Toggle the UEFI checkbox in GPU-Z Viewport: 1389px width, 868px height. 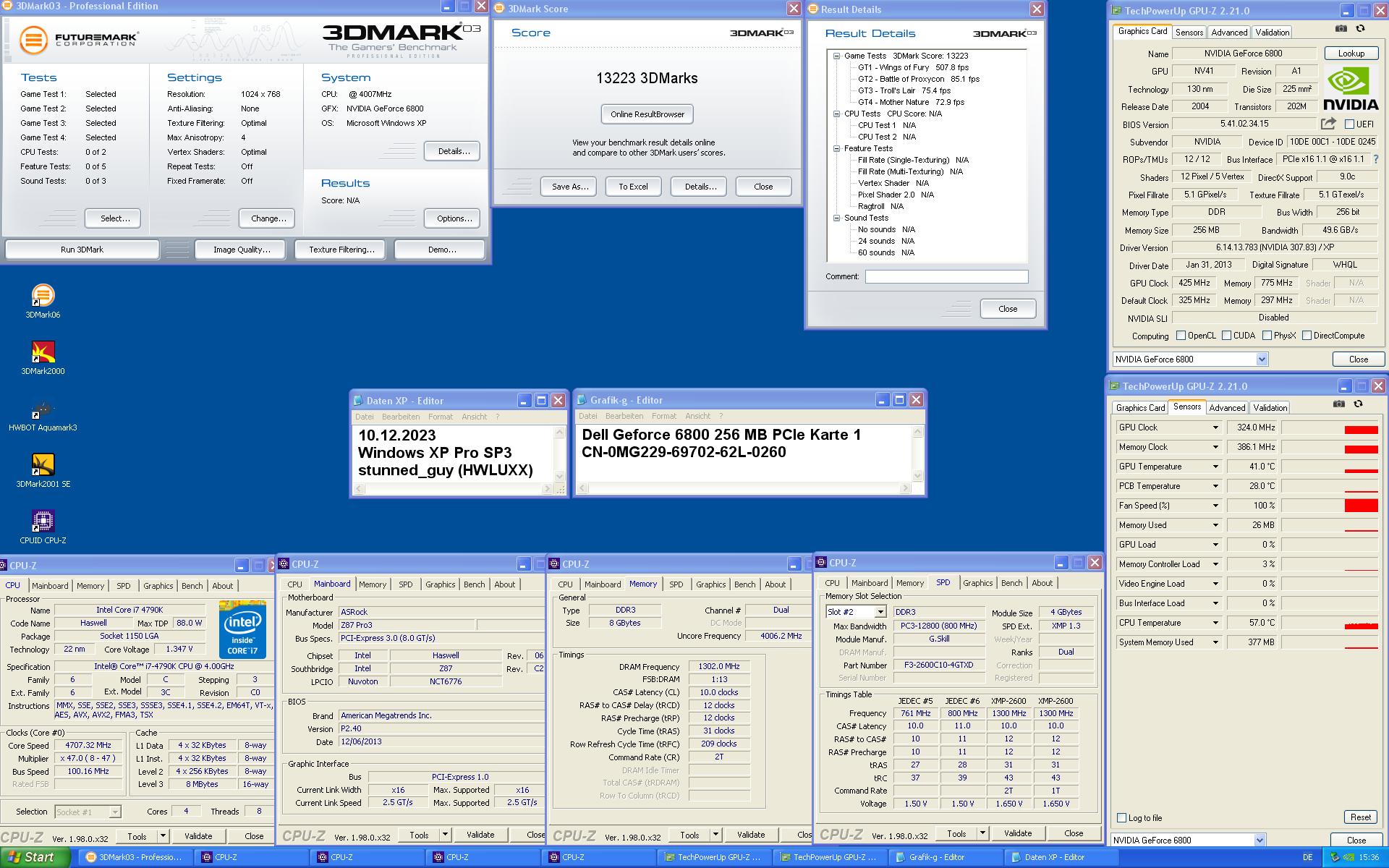[1349, 124]
